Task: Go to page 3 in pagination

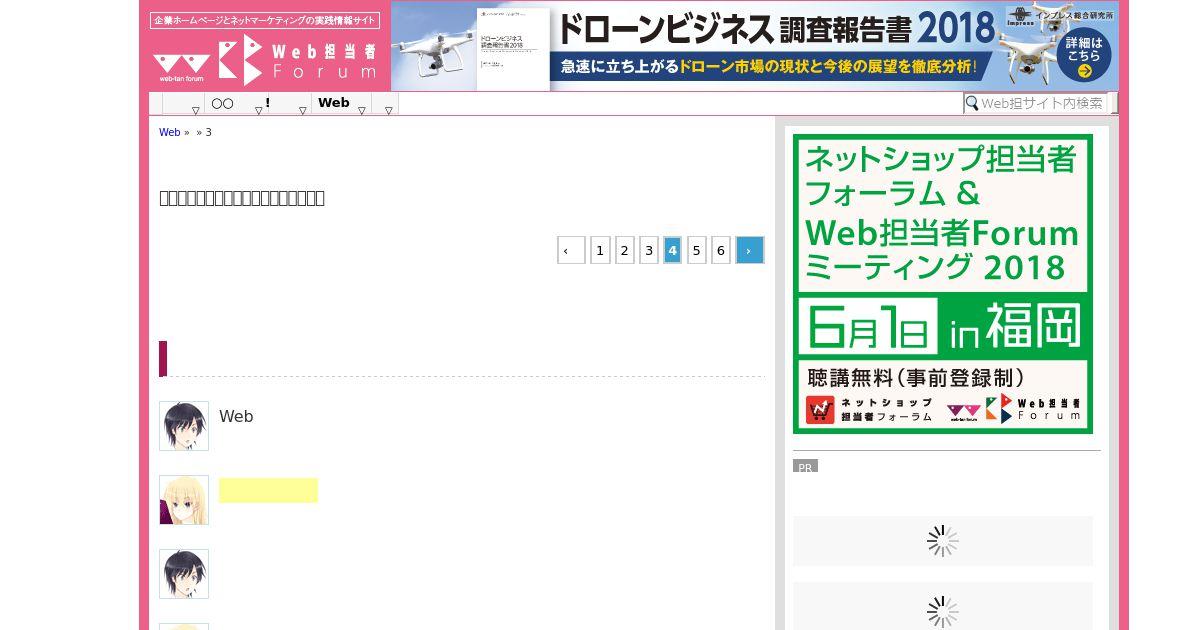Action: coord(649,250)
